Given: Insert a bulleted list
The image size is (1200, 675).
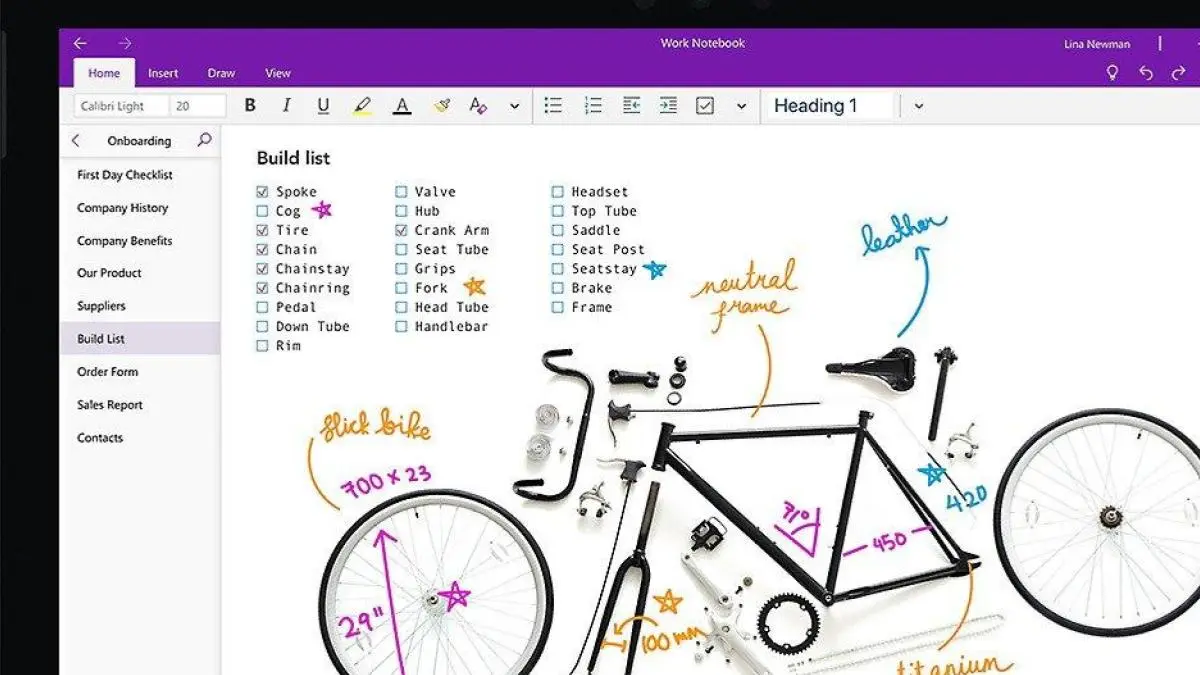Looking at the screenshot, I should point(553,105).
